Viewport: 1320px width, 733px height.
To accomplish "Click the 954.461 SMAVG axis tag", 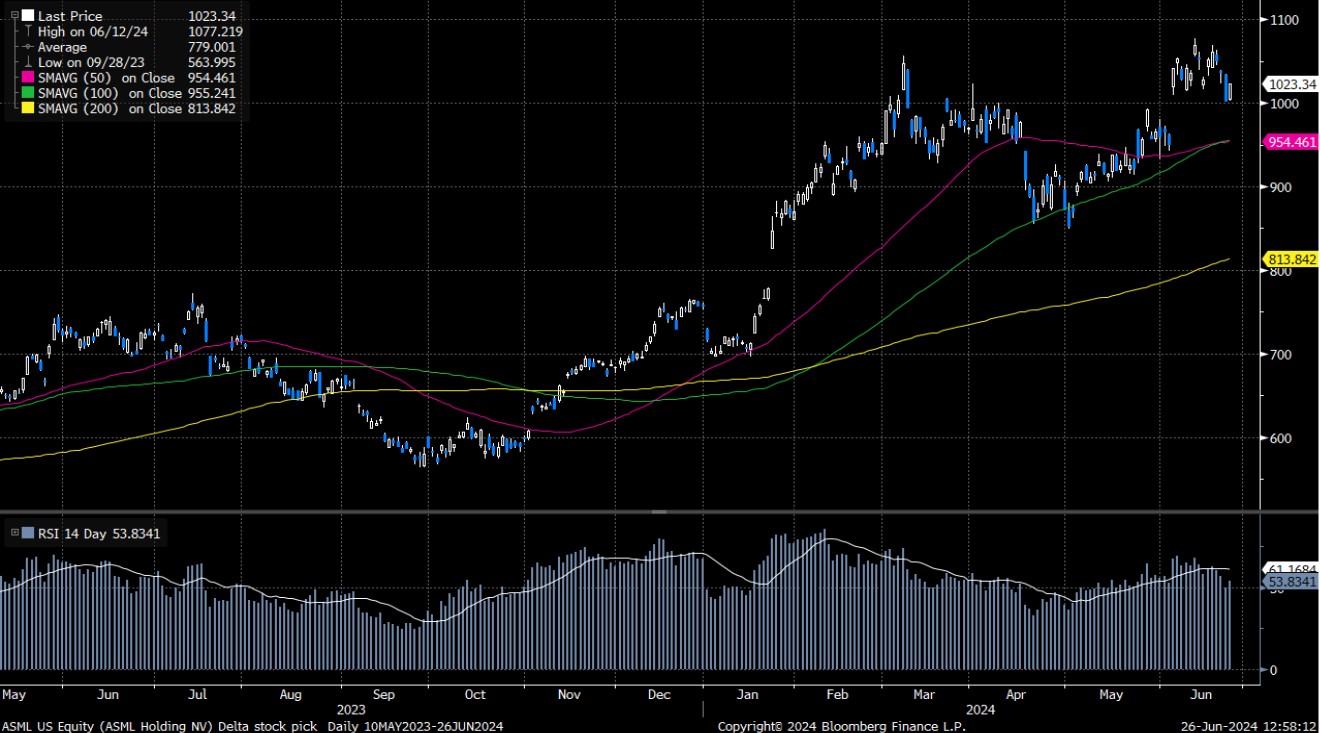I will [x=1290, y=142].
